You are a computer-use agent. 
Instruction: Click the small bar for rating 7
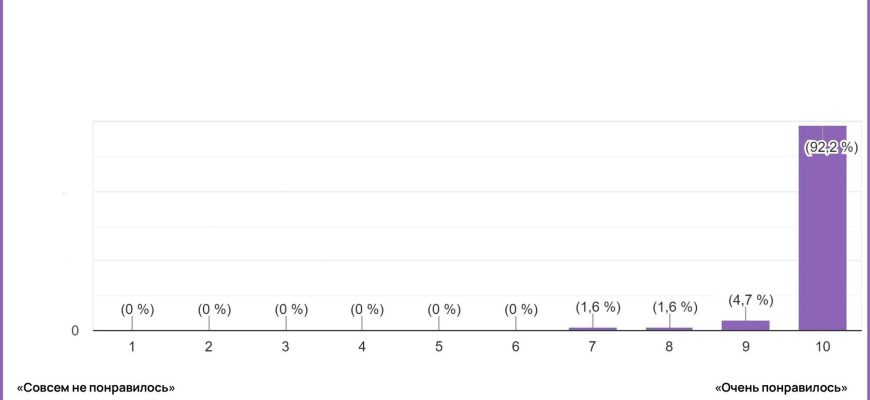click(x=592, y=328)
